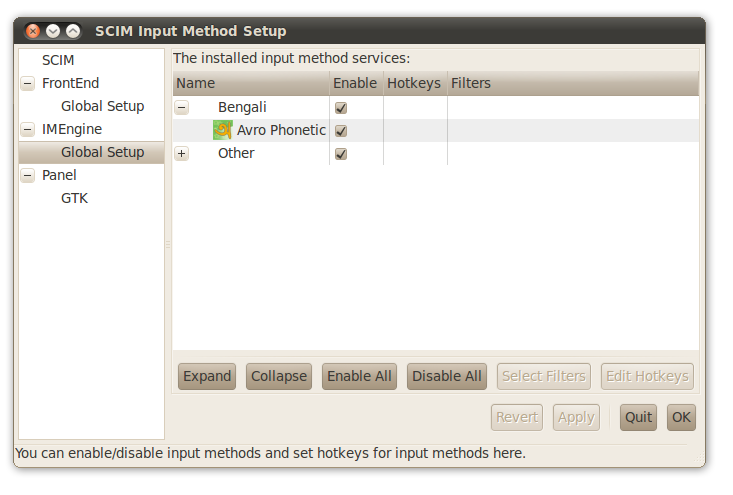733x495 pixels.
Task: Select the Other row label
Action: click(236, 153)
